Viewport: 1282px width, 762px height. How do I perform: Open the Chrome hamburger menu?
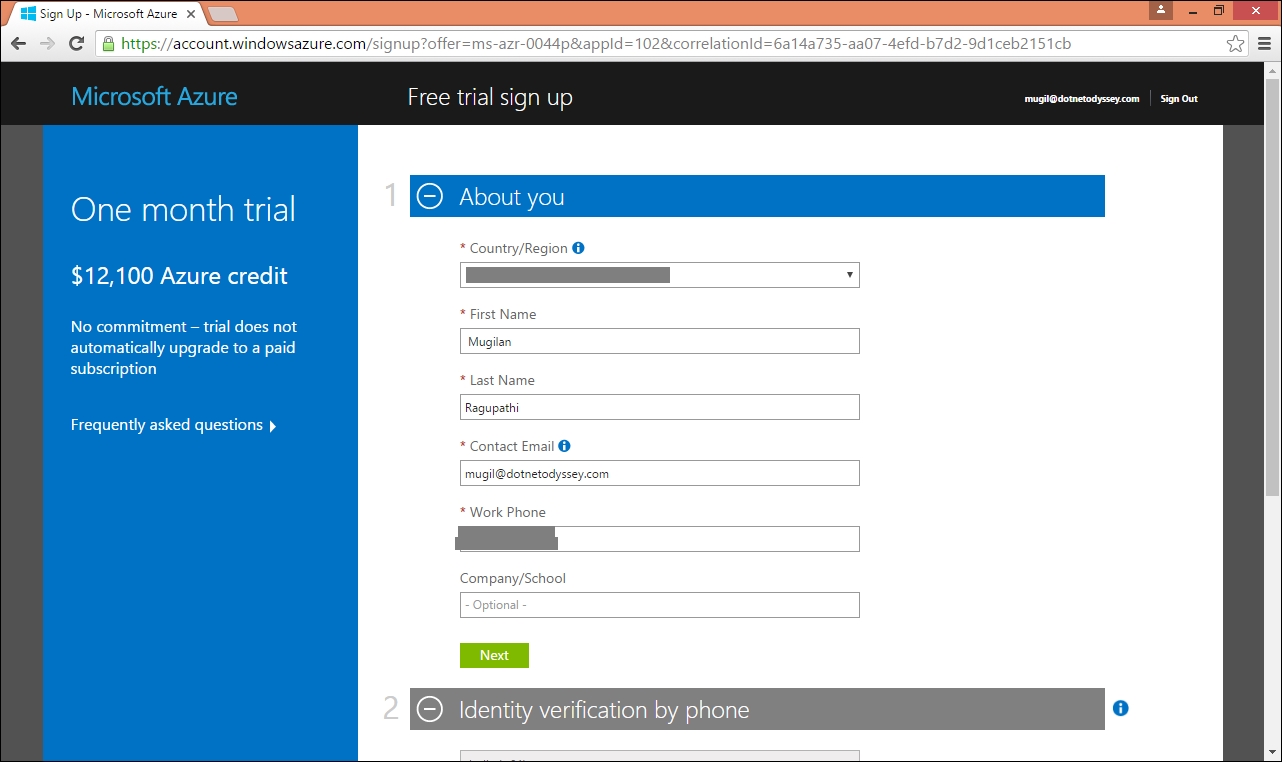(x=1263, y=44)
